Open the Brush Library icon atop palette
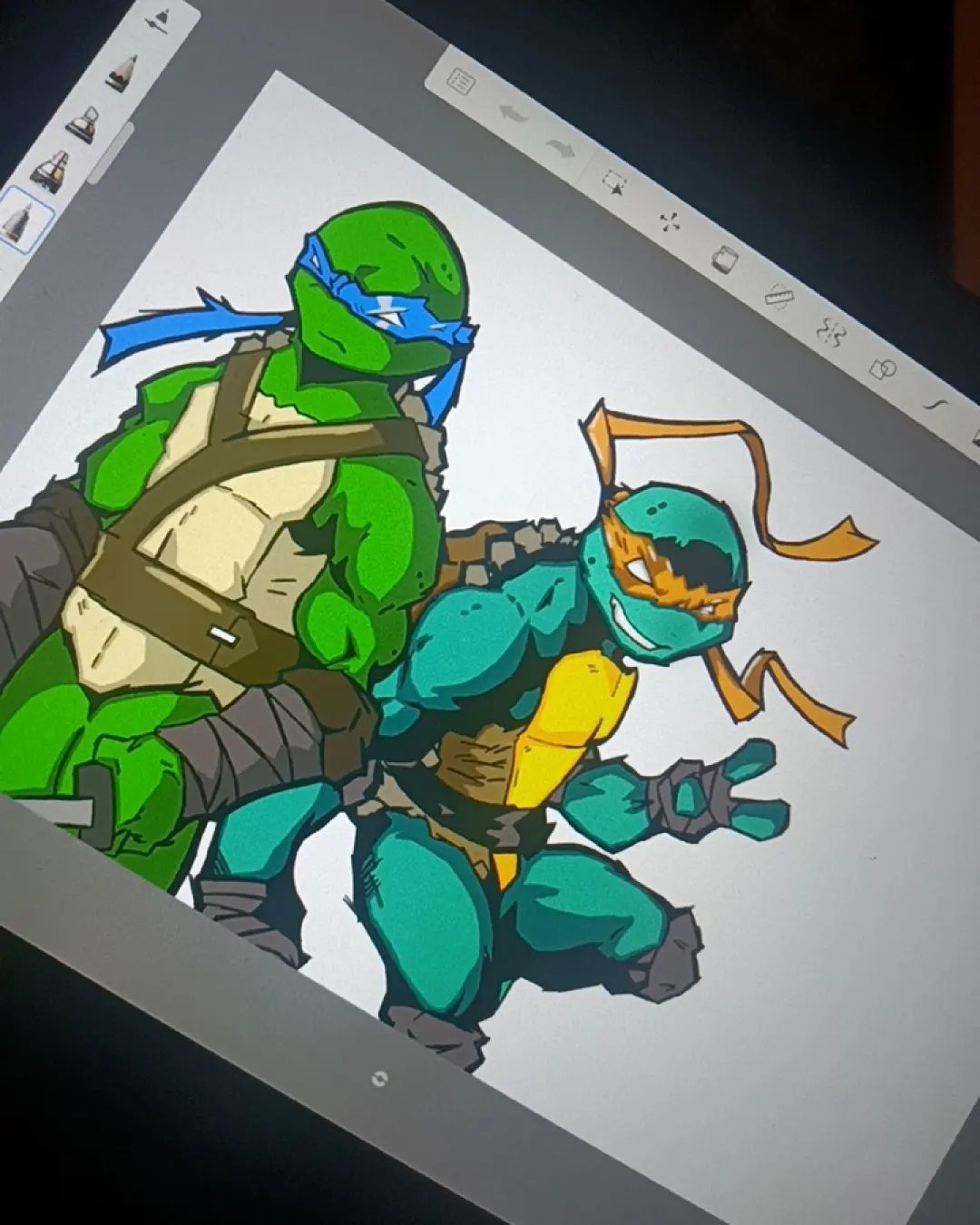The height and width of the screenshot is (1225, 980). coord(160,20)
